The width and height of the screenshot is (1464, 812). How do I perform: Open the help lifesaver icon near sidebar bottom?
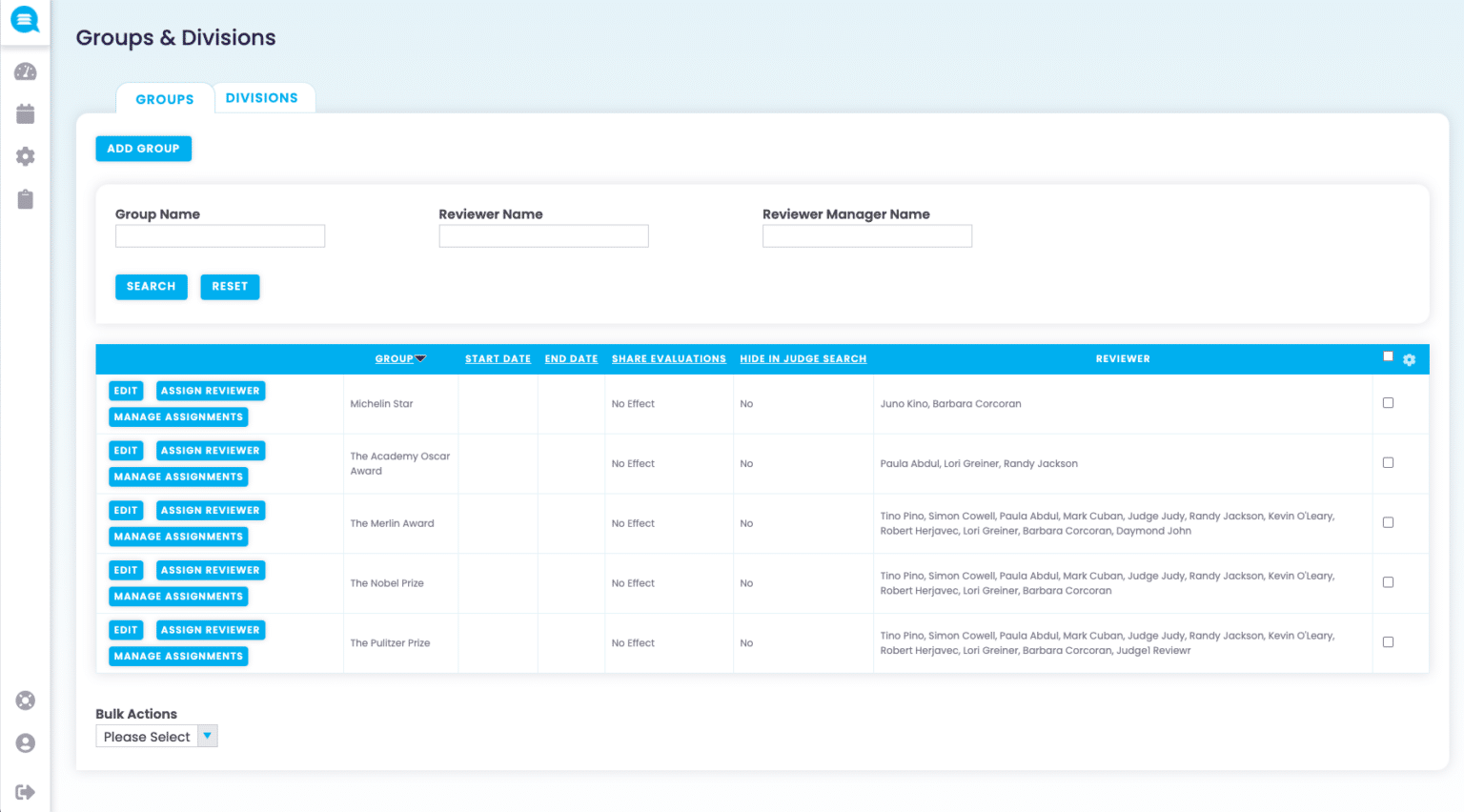pos(25,700)
